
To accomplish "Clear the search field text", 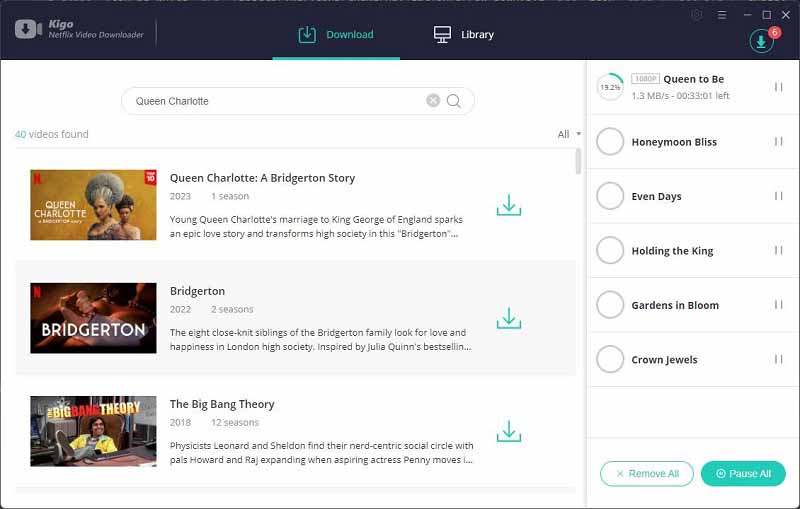I will click(x=433, y=100).
